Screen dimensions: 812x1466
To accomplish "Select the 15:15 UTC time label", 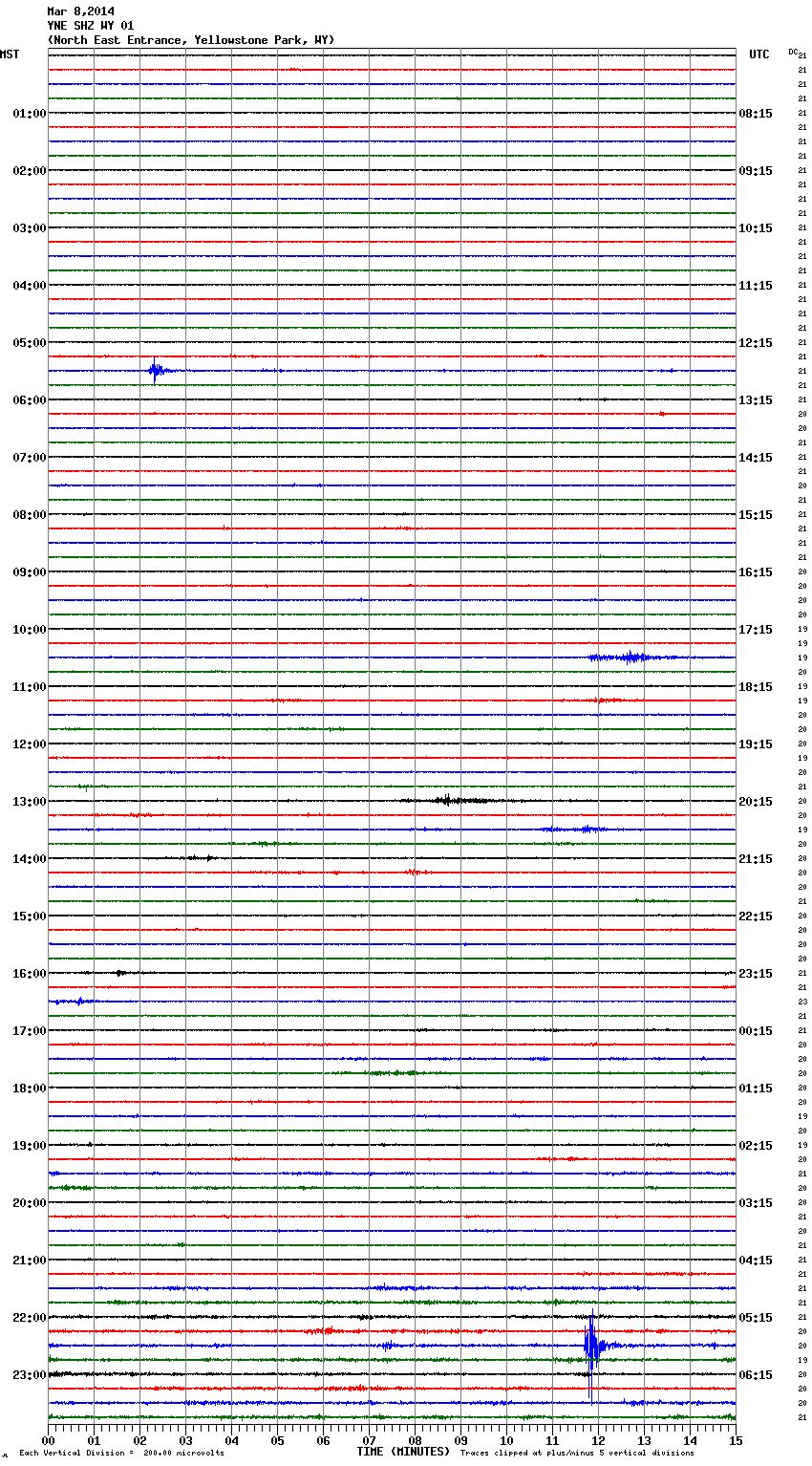I will point(756,515).
